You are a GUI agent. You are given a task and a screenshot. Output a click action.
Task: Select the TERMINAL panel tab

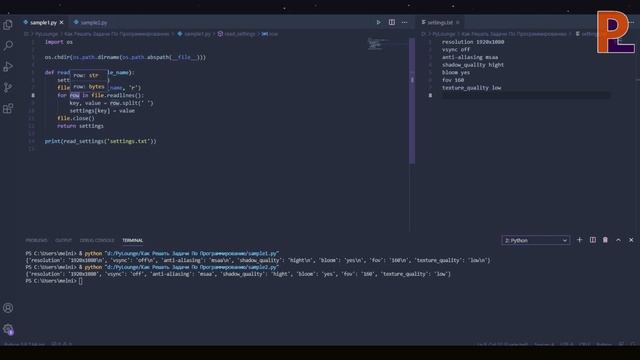[x=133, y=240]
